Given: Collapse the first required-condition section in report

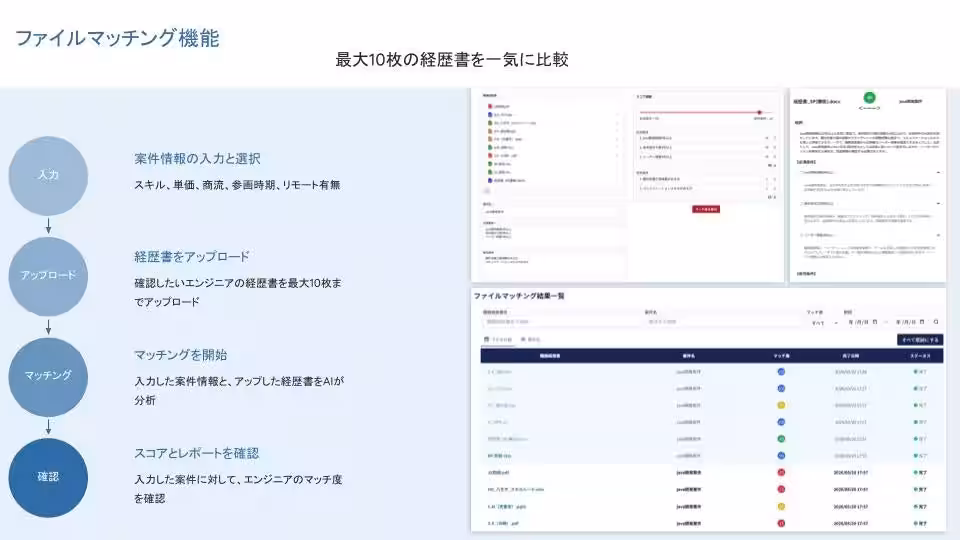Looking at the screenshot, I should click(939, 173).
